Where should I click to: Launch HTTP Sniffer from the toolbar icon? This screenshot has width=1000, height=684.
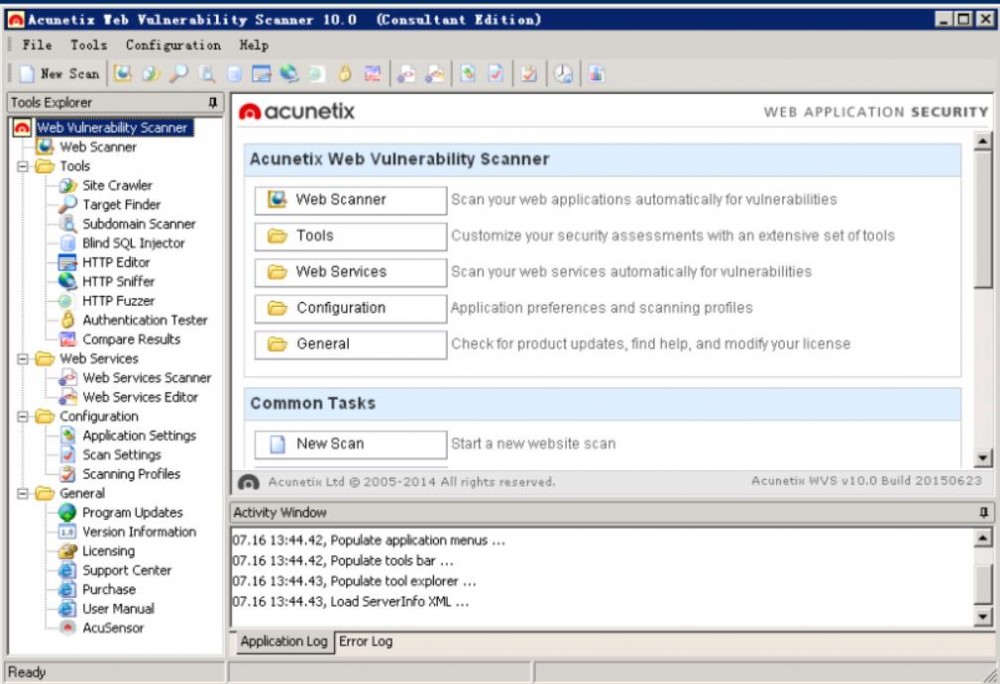click(289, 74)
